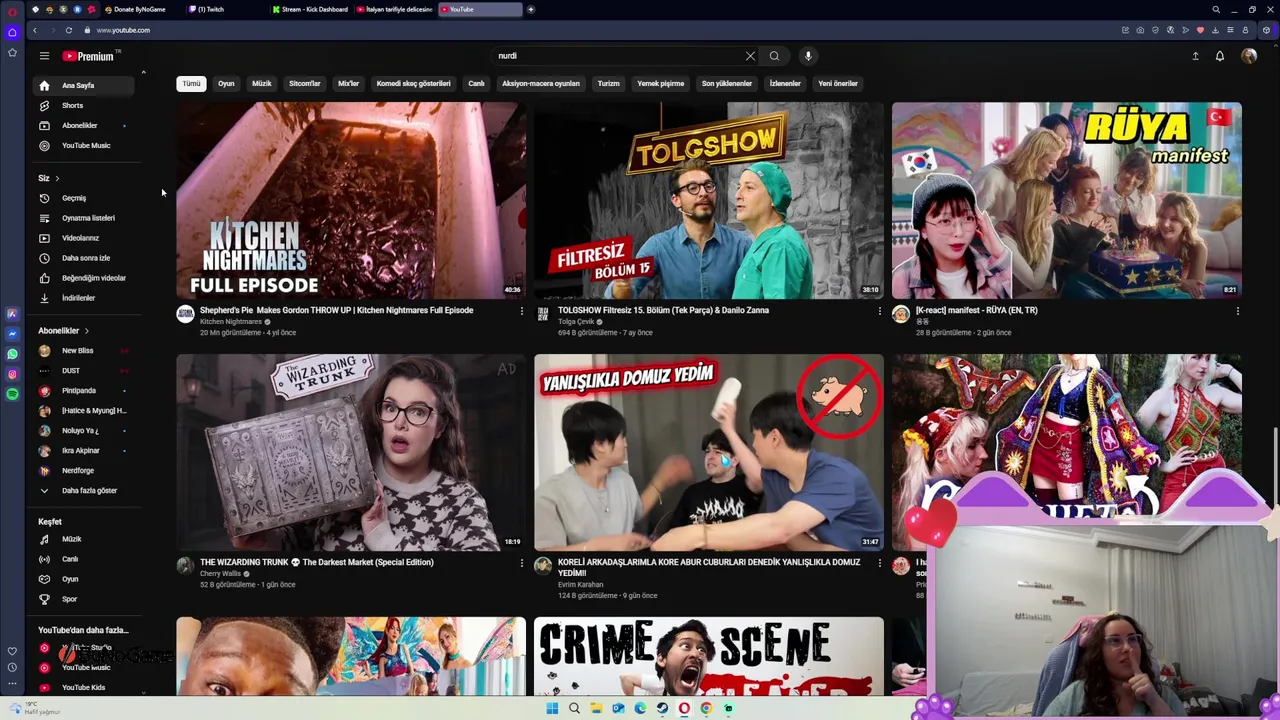
Task: Open a new browser tab
Action: pyautogui.click(x=531, y=9)
